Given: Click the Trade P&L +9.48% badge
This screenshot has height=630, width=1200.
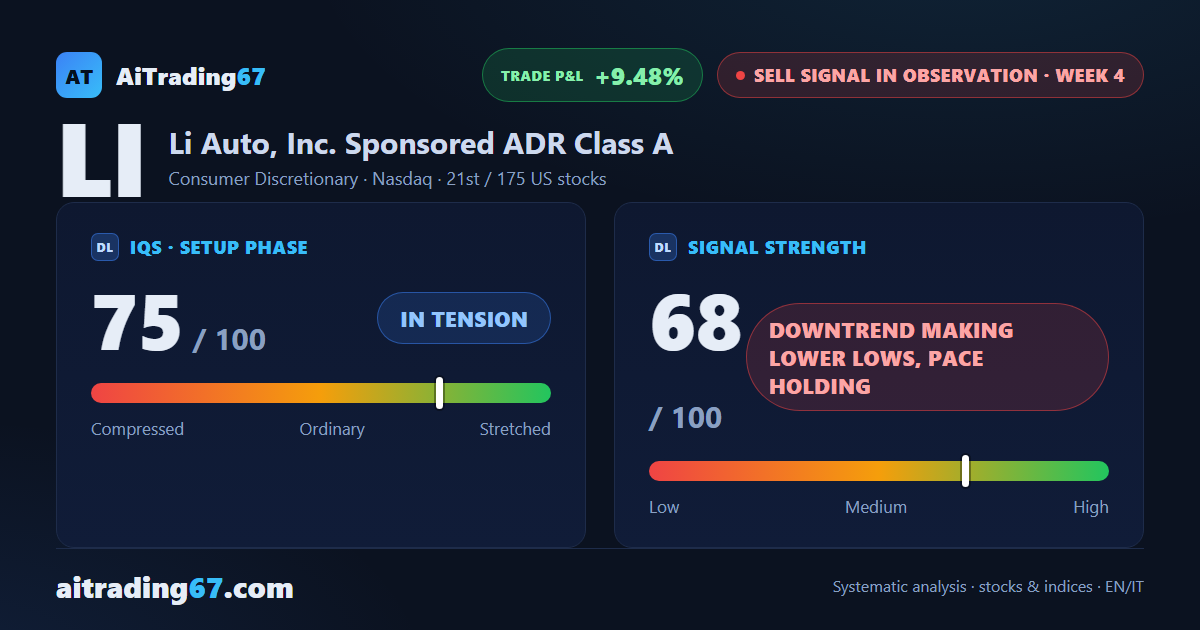Looking at the screenshot, I should point(592,75).
